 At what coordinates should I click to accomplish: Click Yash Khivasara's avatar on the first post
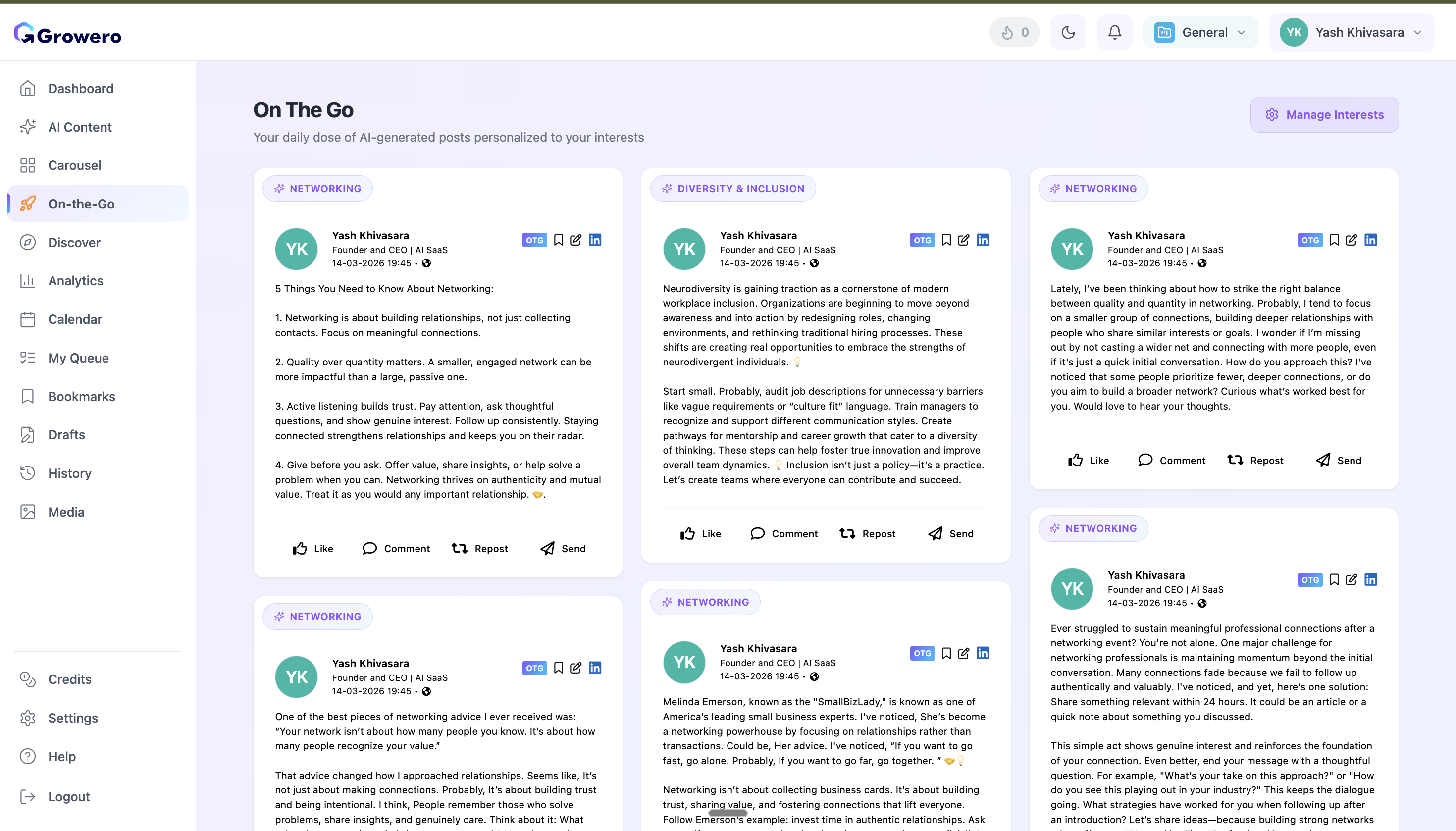(296, 249)
